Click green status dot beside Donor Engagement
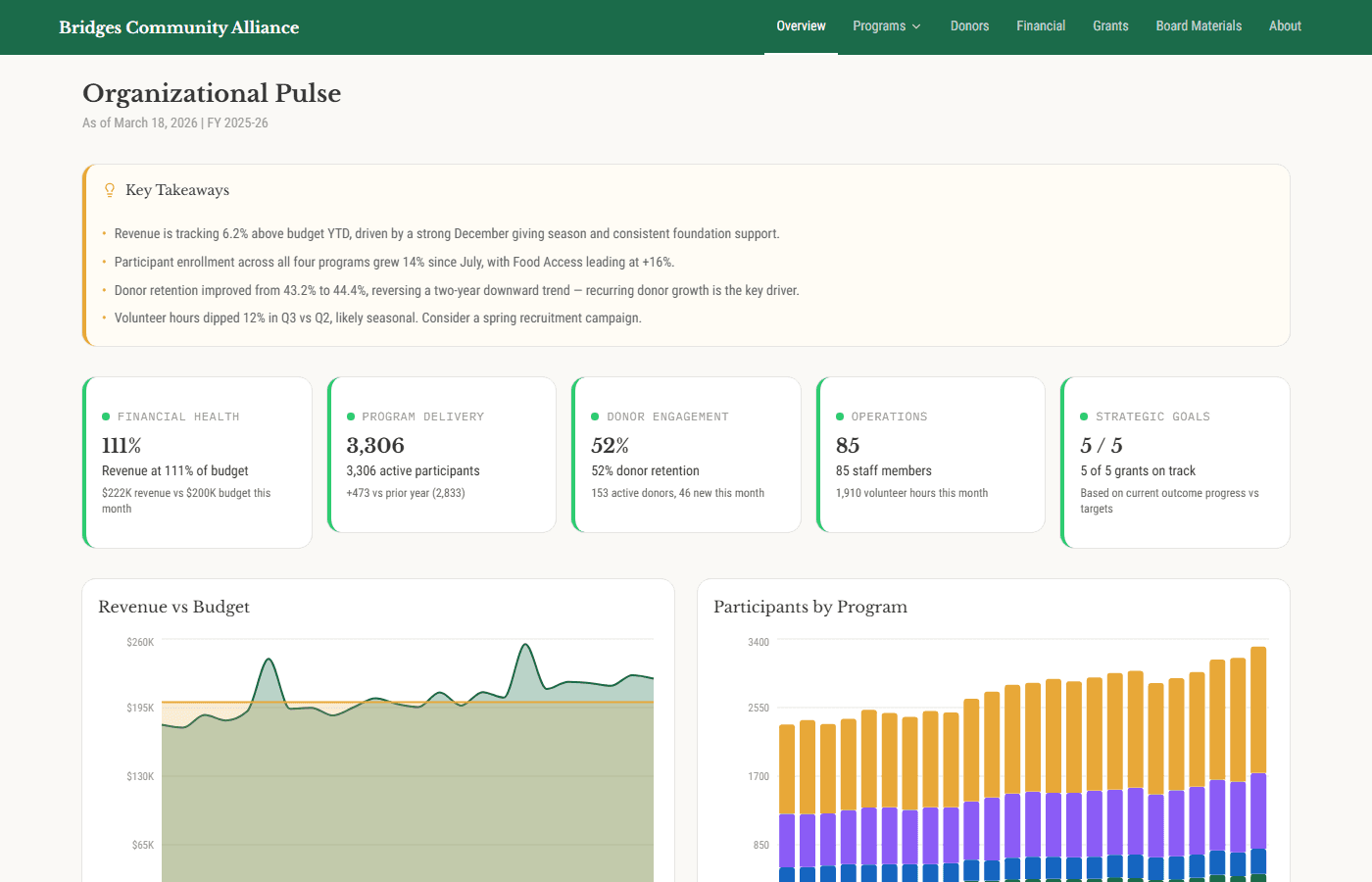Screen dimensions: 1372x882 point(595,416)
